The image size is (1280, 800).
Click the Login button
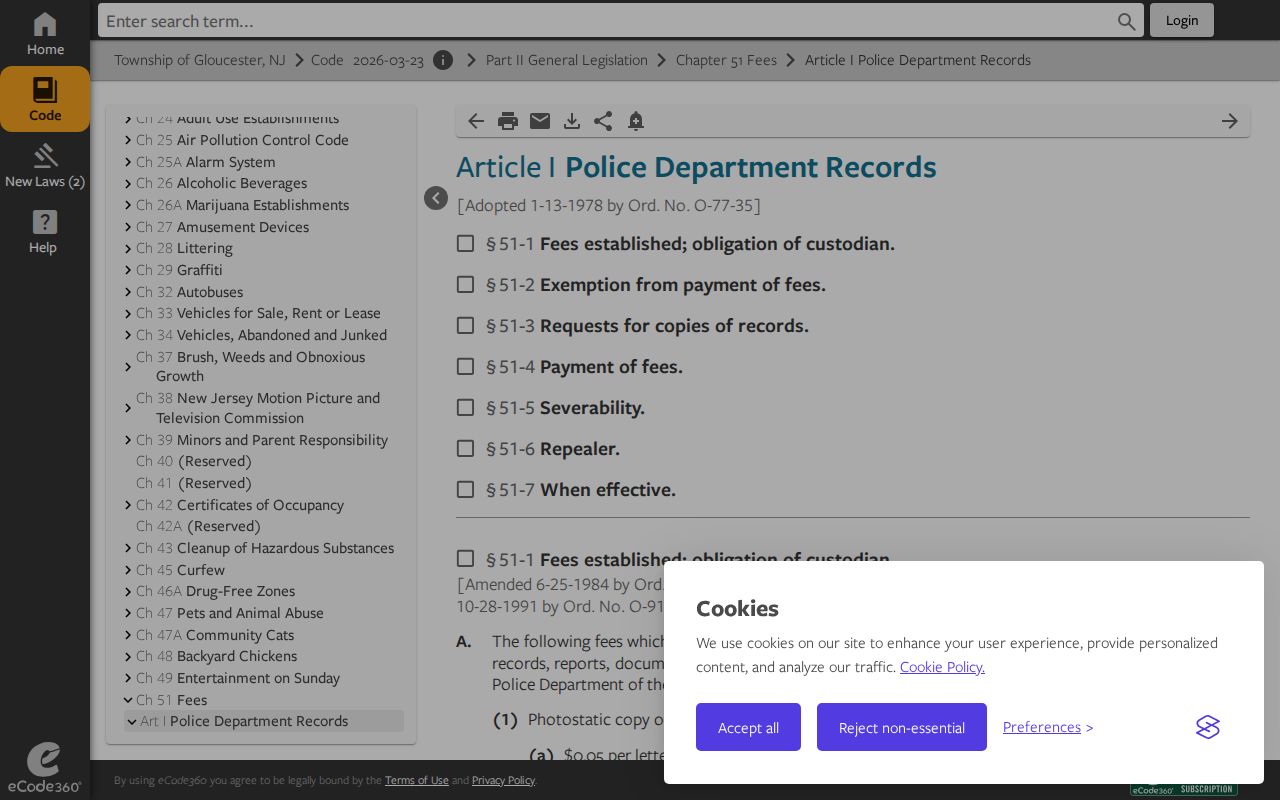[1182, 20]
